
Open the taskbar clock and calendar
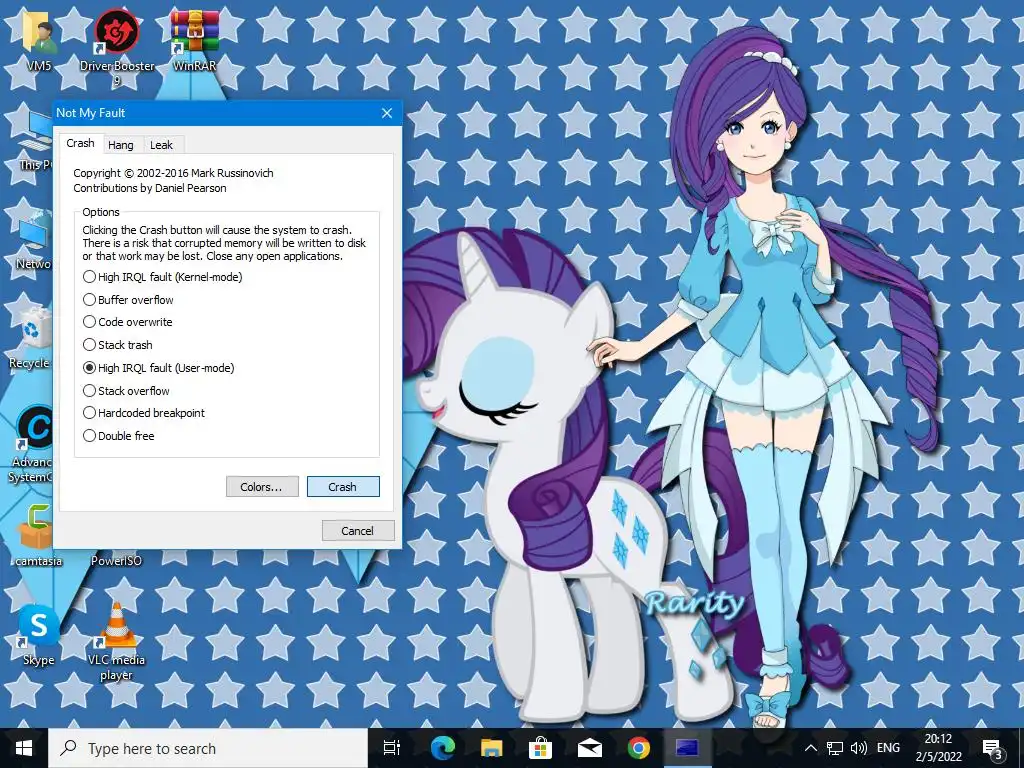[938, 748]
